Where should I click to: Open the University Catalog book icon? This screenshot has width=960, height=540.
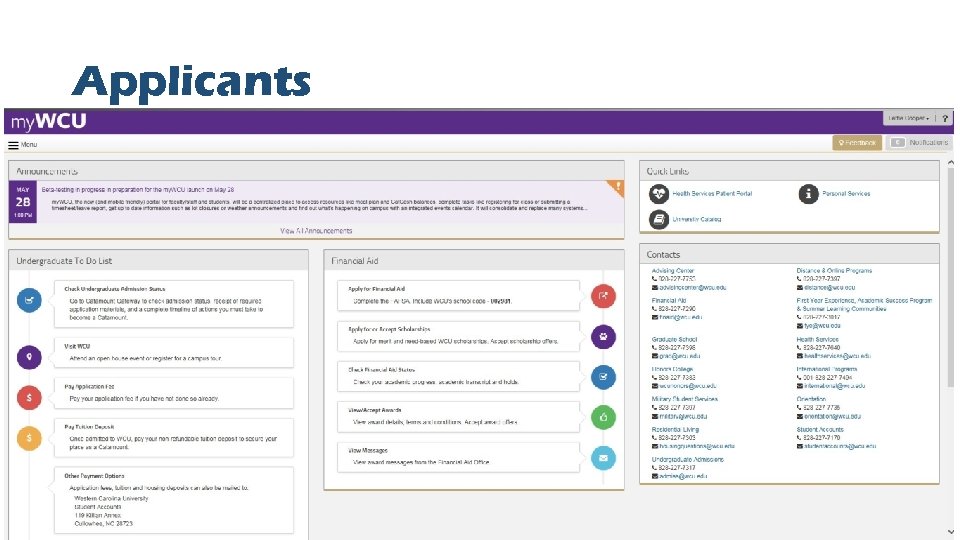[x=659, y=219]
